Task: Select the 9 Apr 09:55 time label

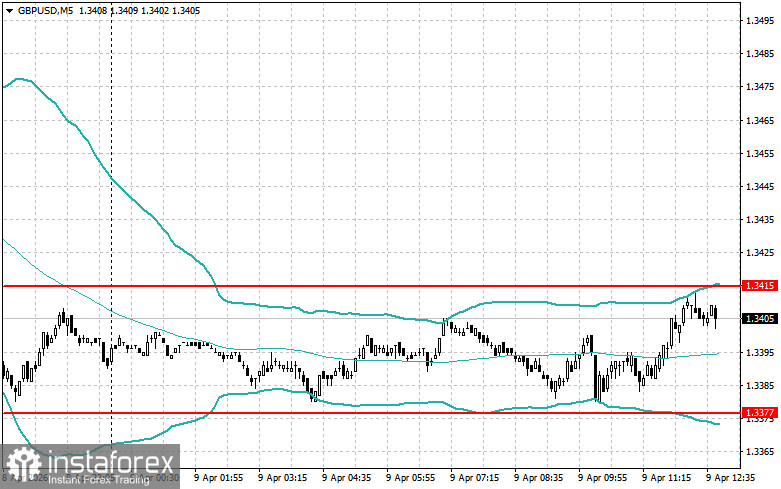Action: tap(602, 478)
